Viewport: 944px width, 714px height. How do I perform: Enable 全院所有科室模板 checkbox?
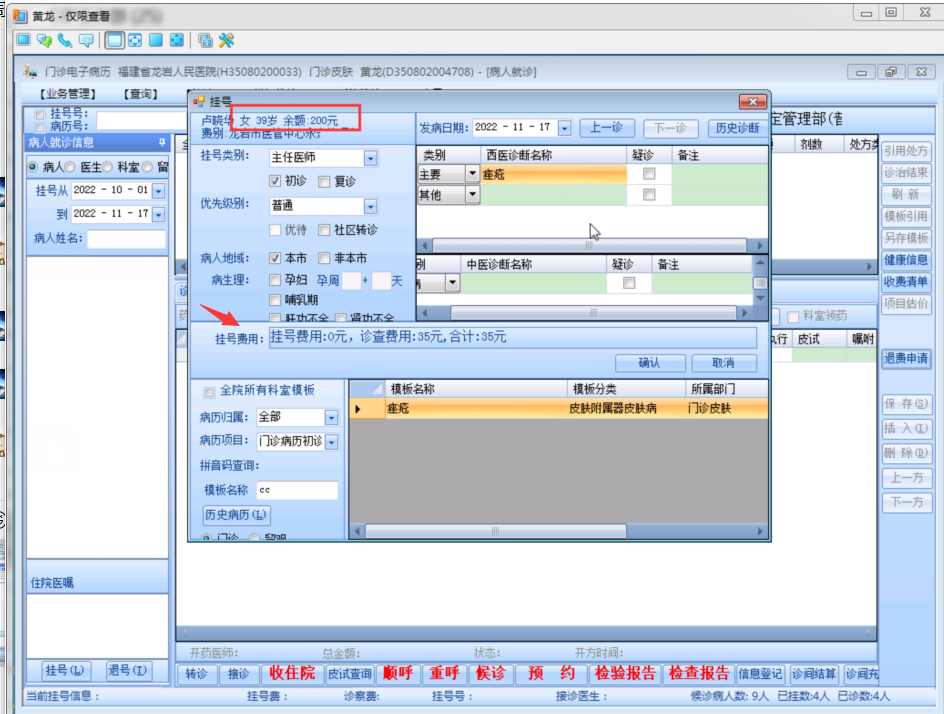[x=210, y=393]
